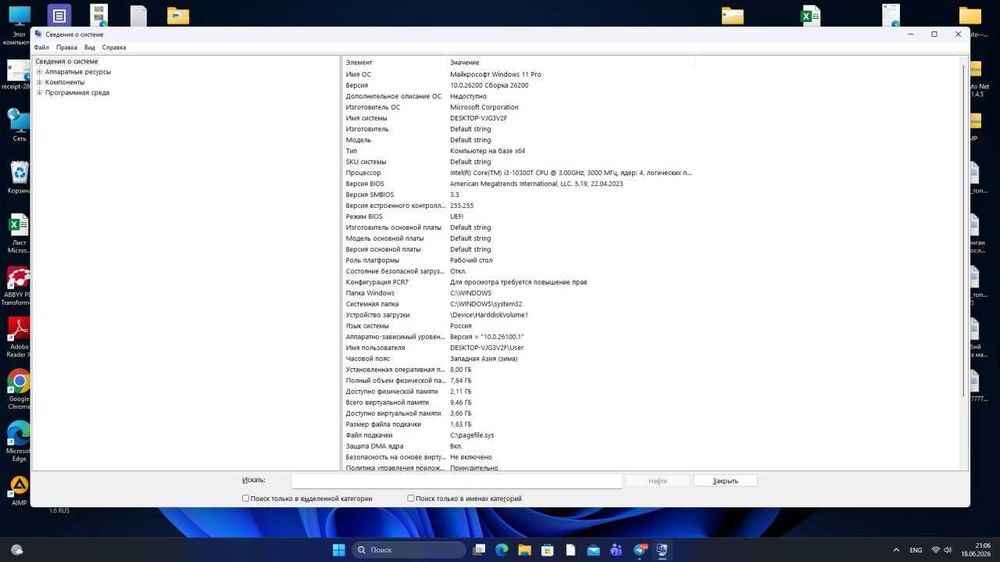Enable search only in selected category
This screenshot has width=1000, height=562.
coord(246,498)
